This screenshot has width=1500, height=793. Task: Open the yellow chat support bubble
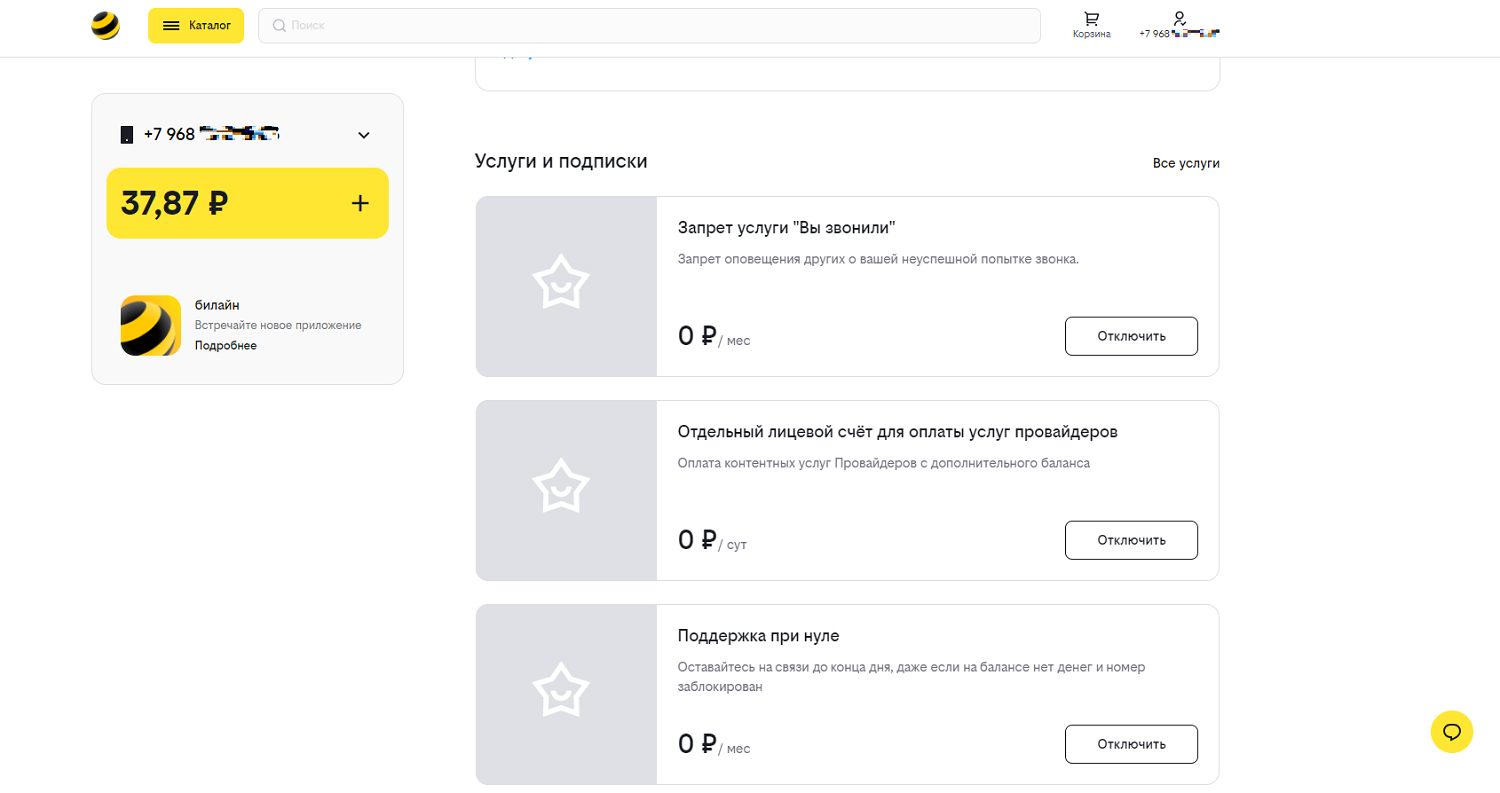1452,732
